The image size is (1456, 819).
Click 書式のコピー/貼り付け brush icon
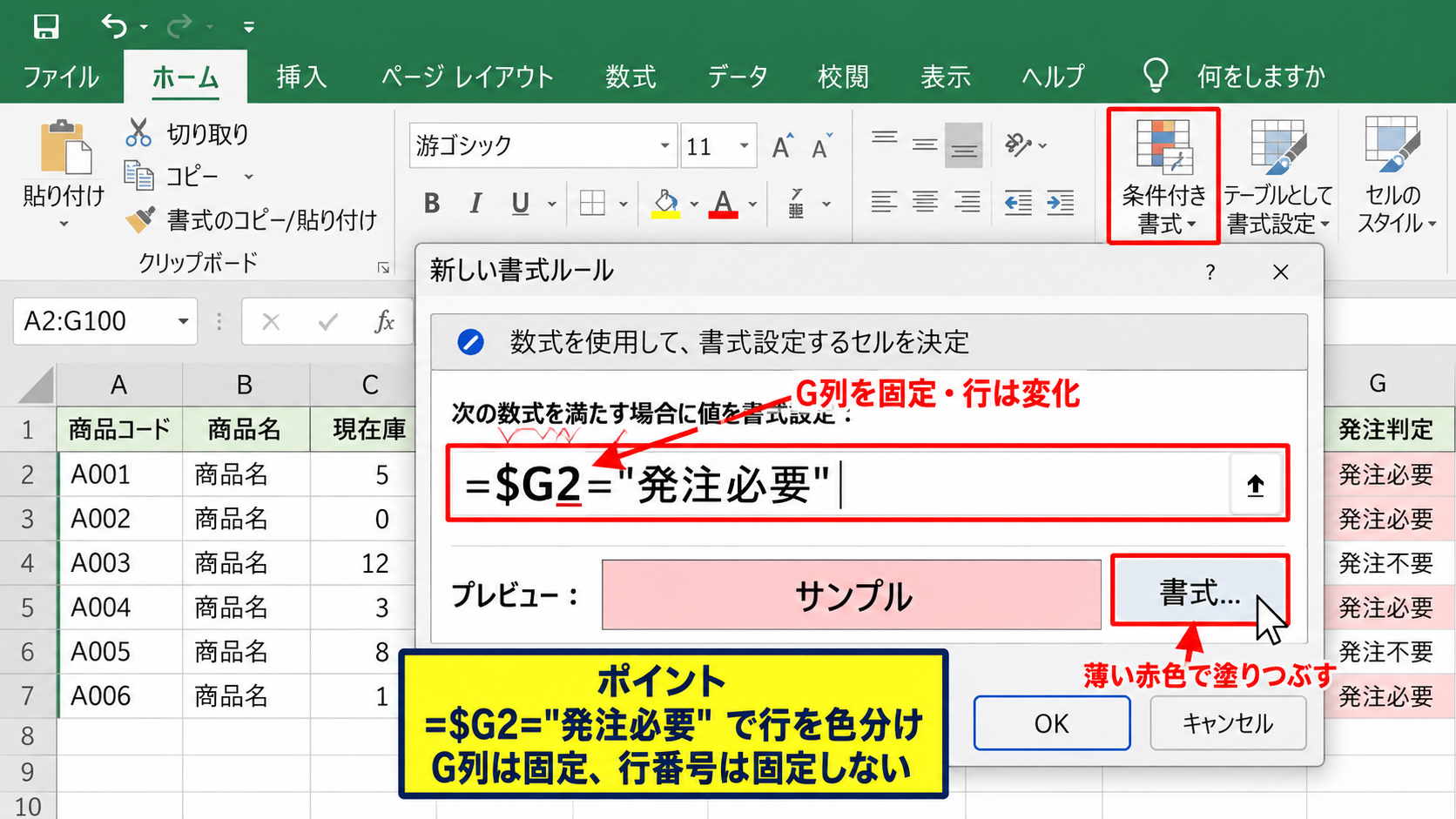click(x=140, y=219)
